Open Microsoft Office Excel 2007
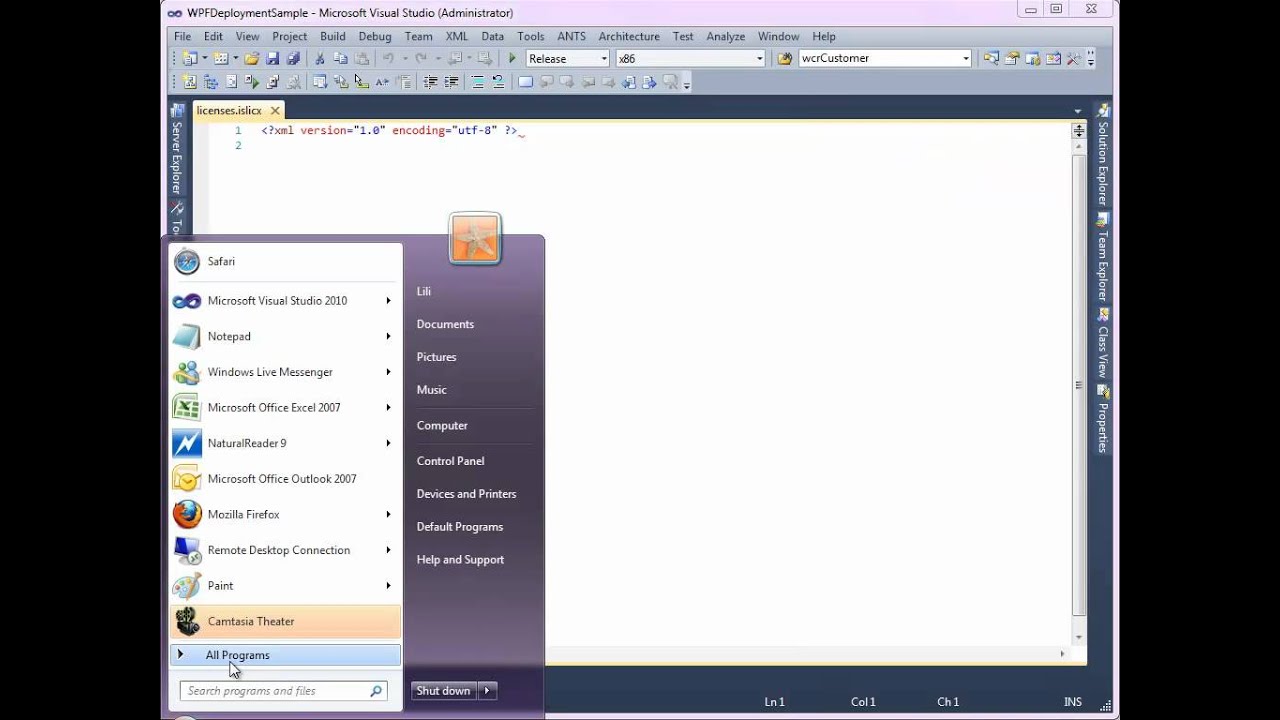 point(285,408)
